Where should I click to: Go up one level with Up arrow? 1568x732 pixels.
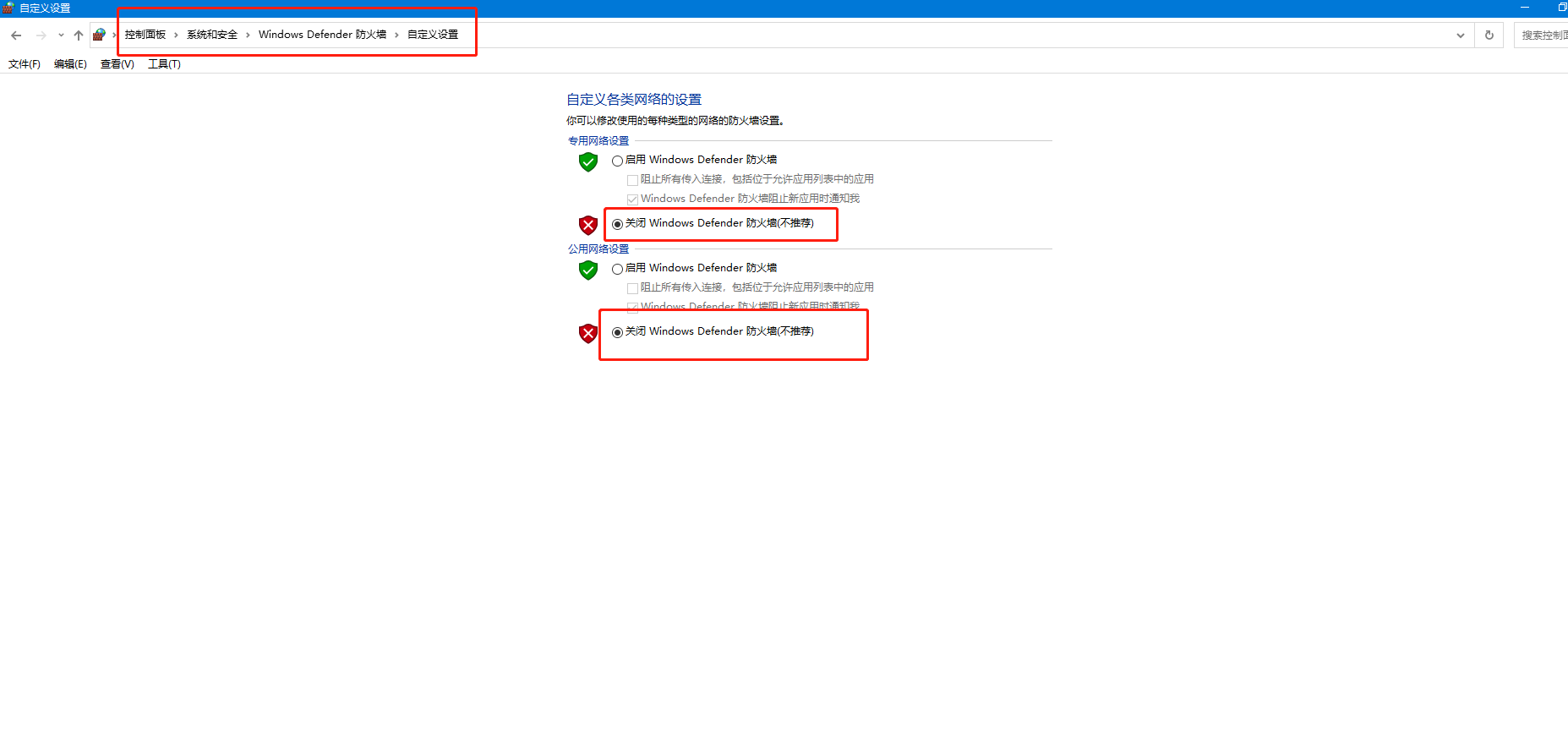click(x=79, y=36)
